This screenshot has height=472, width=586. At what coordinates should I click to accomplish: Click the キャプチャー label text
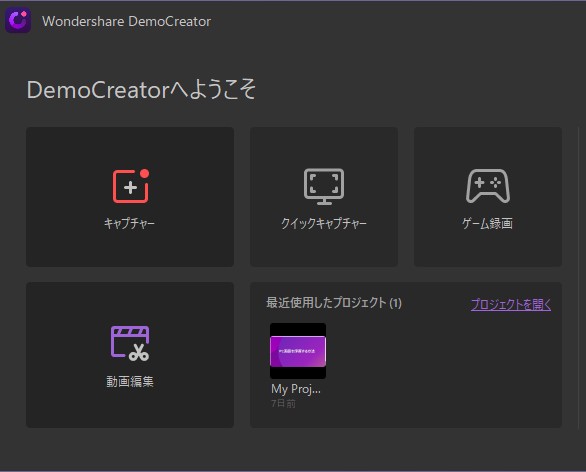129,223
